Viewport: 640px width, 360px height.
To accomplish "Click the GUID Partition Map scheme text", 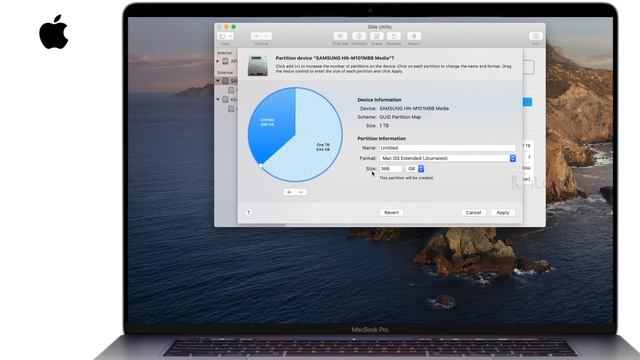I will coord(400,117).
